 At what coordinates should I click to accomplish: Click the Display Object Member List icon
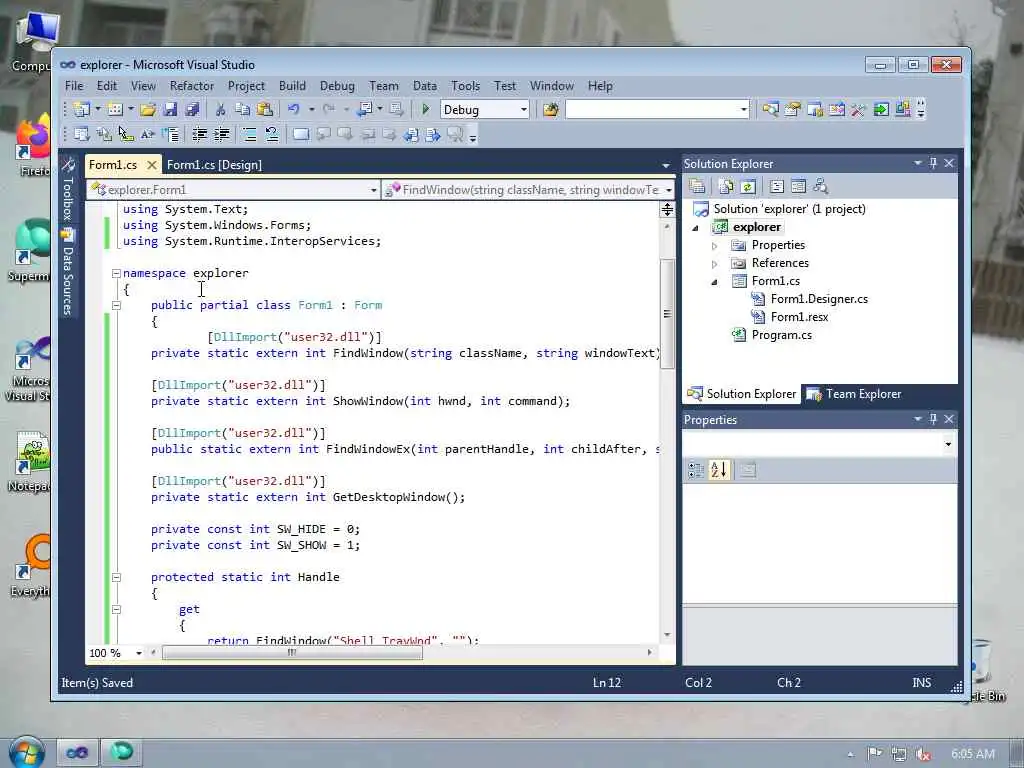pos(82,135)
